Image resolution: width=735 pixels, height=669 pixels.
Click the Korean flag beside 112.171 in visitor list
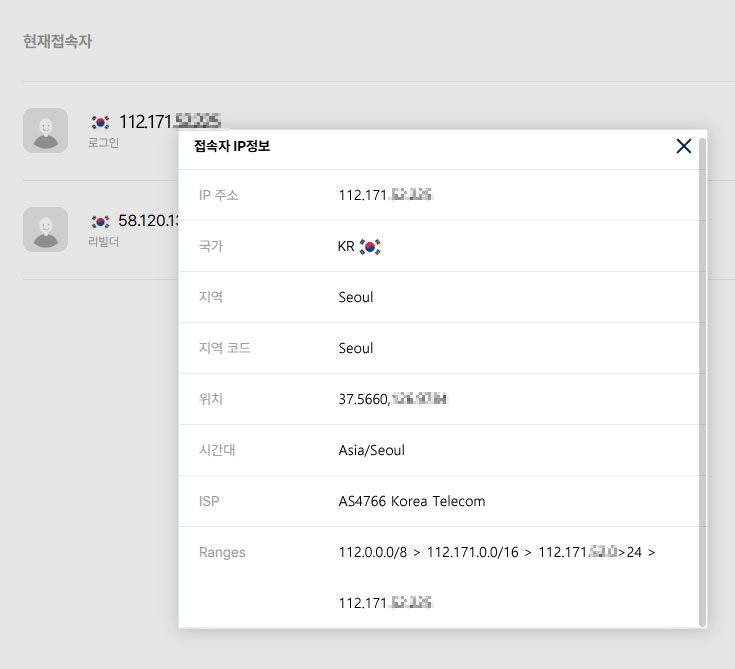(100, 122)
